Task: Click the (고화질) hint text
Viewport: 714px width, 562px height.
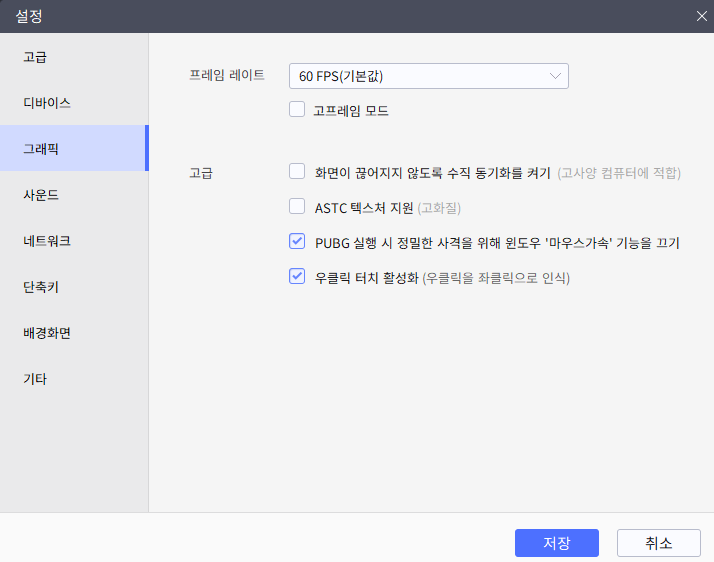Action: point(439,208)
